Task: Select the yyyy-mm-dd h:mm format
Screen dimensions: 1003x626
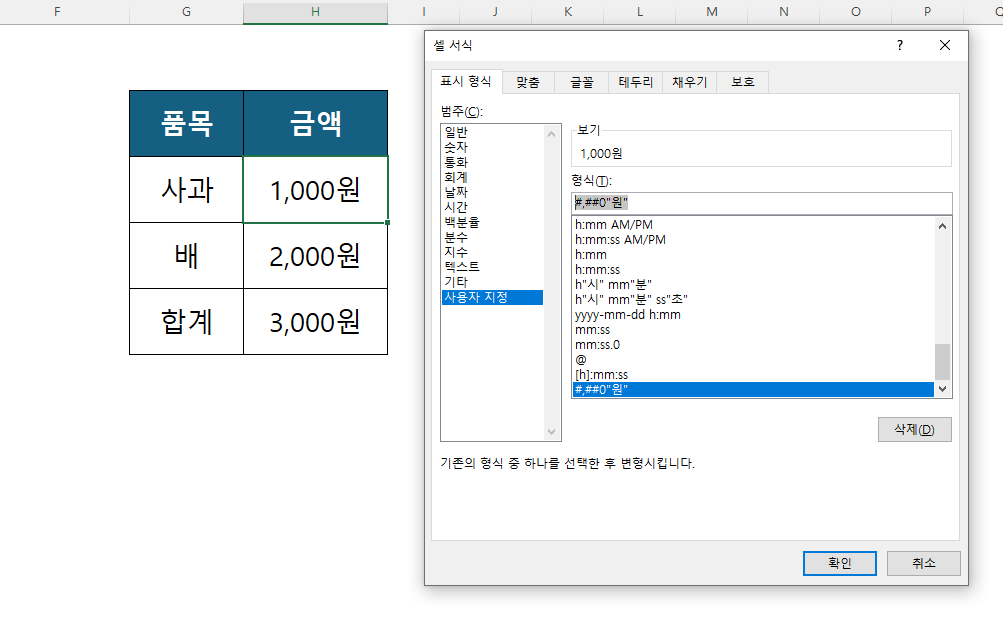Action: coord(628,314)
